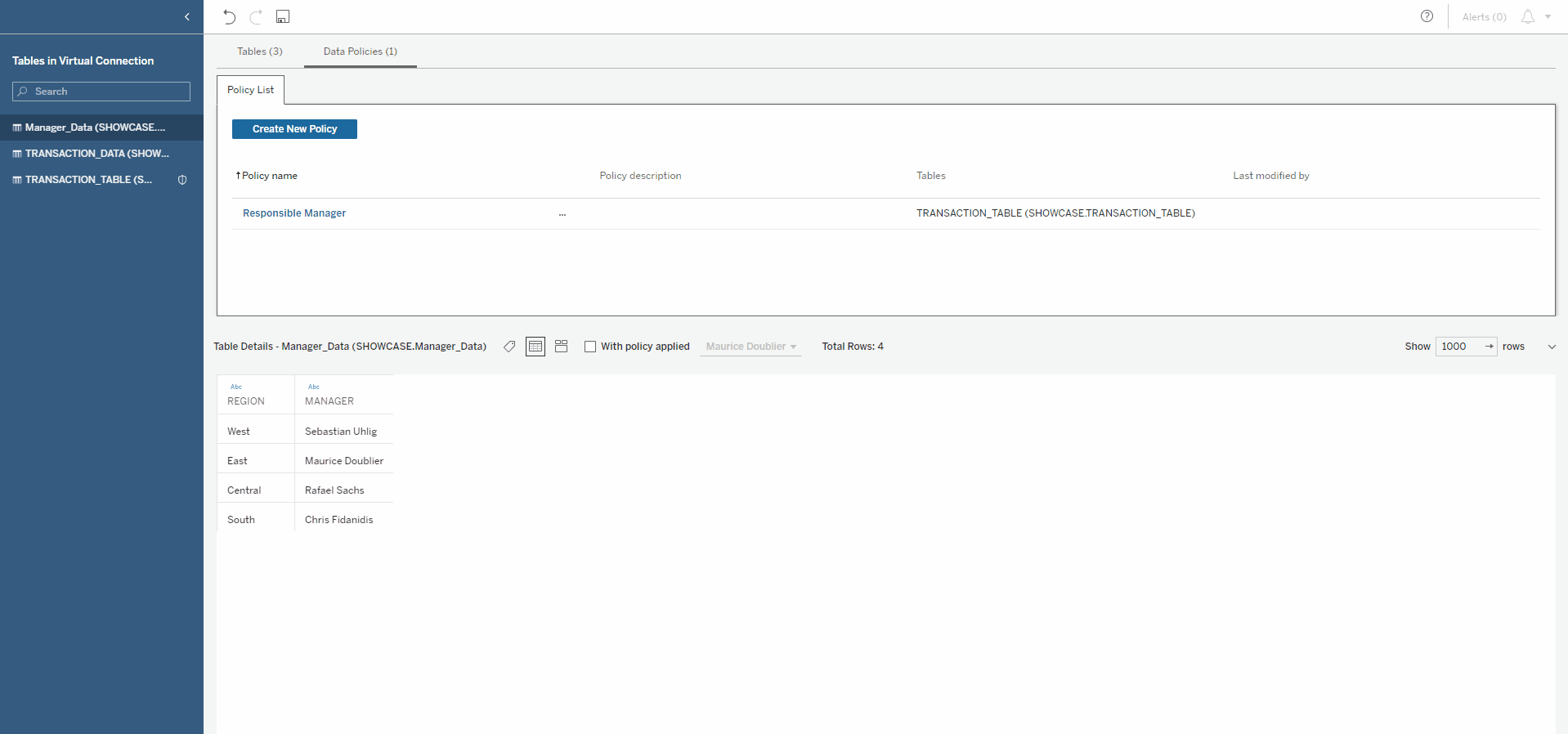Screen dimensions: 1568x734
Task: Select the Sebastian Uhlig cell
Action: [344, 431]
